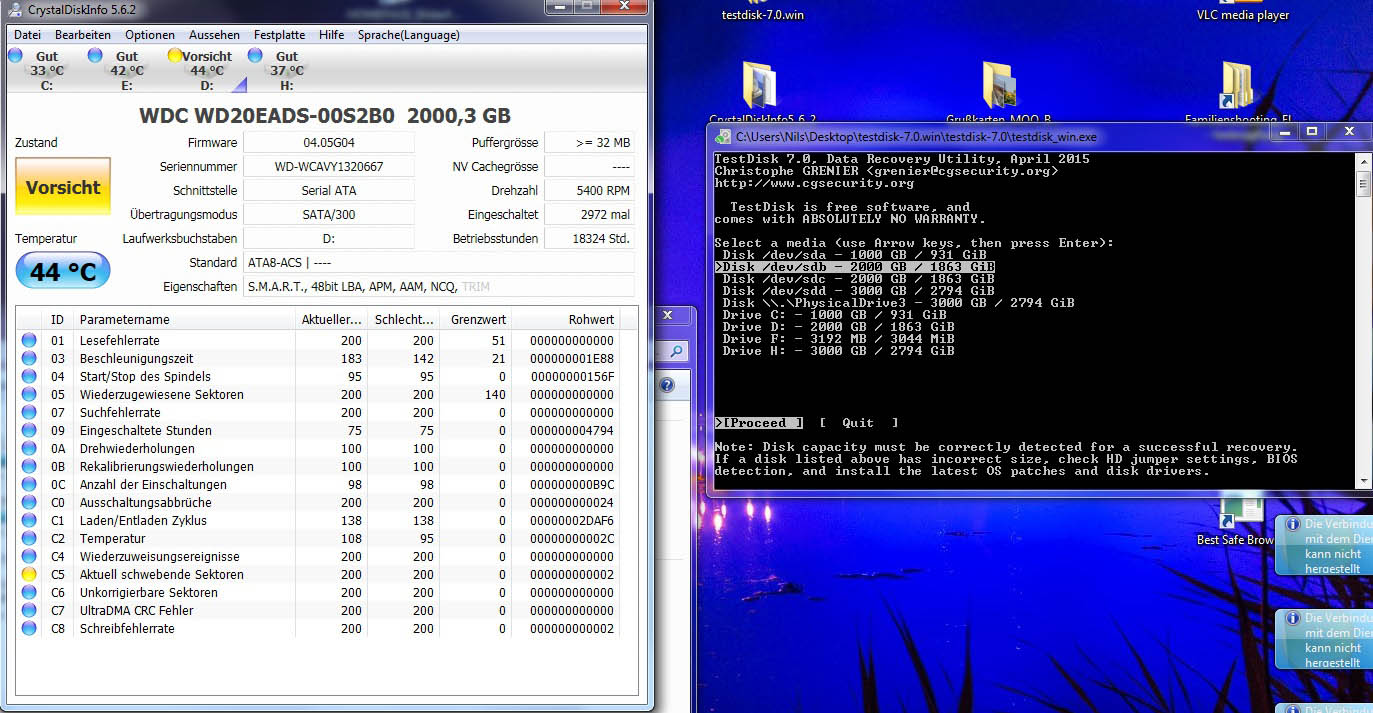The width and height of the screenshot is (1373, 713).
Task: Click status circle for Drehwiederholungen
Action: pyautogui.click(x=29, y=448)
